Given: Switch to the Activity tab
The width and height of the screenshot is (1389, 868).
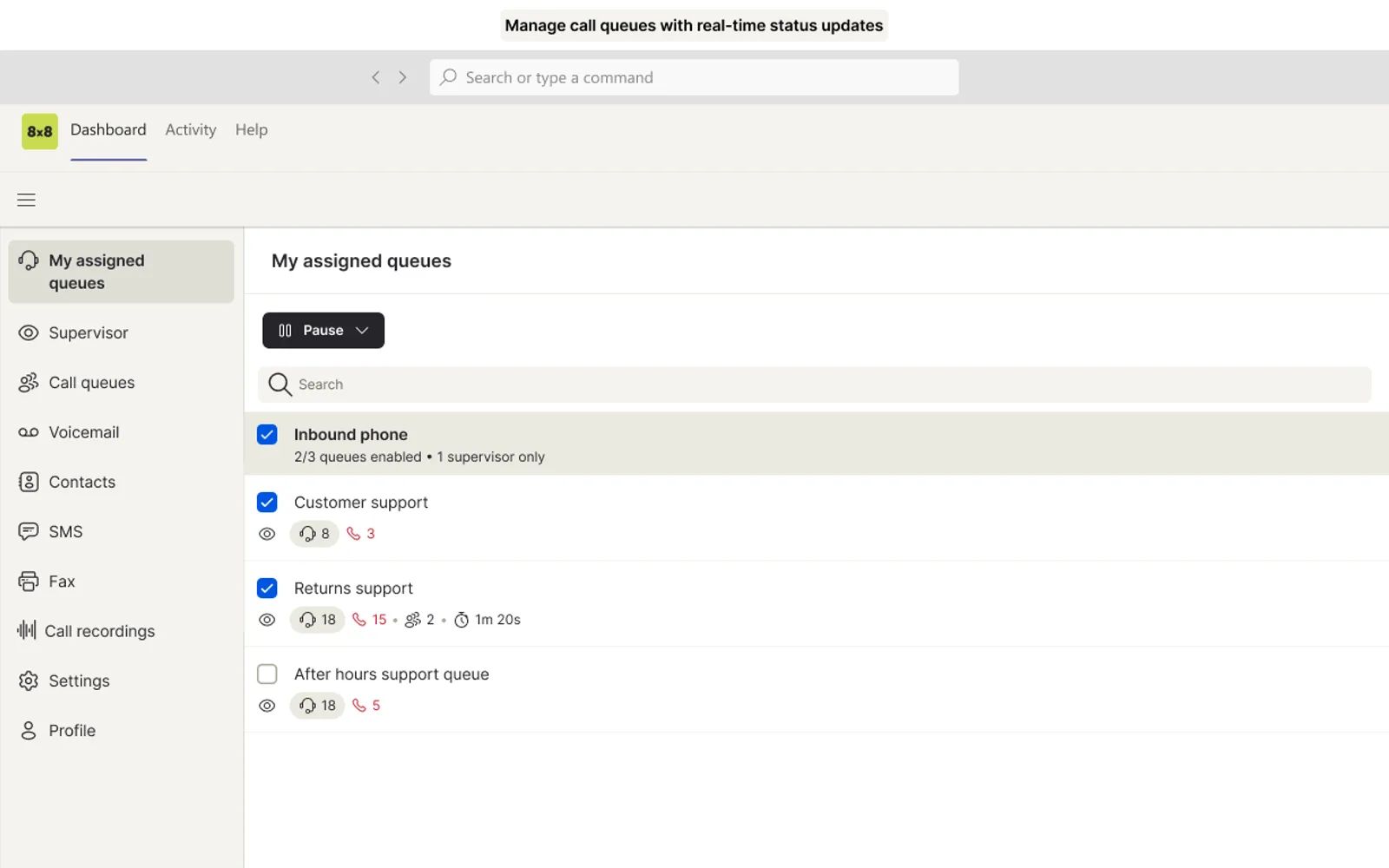Looking at the screenshot, I should (191, 130).
